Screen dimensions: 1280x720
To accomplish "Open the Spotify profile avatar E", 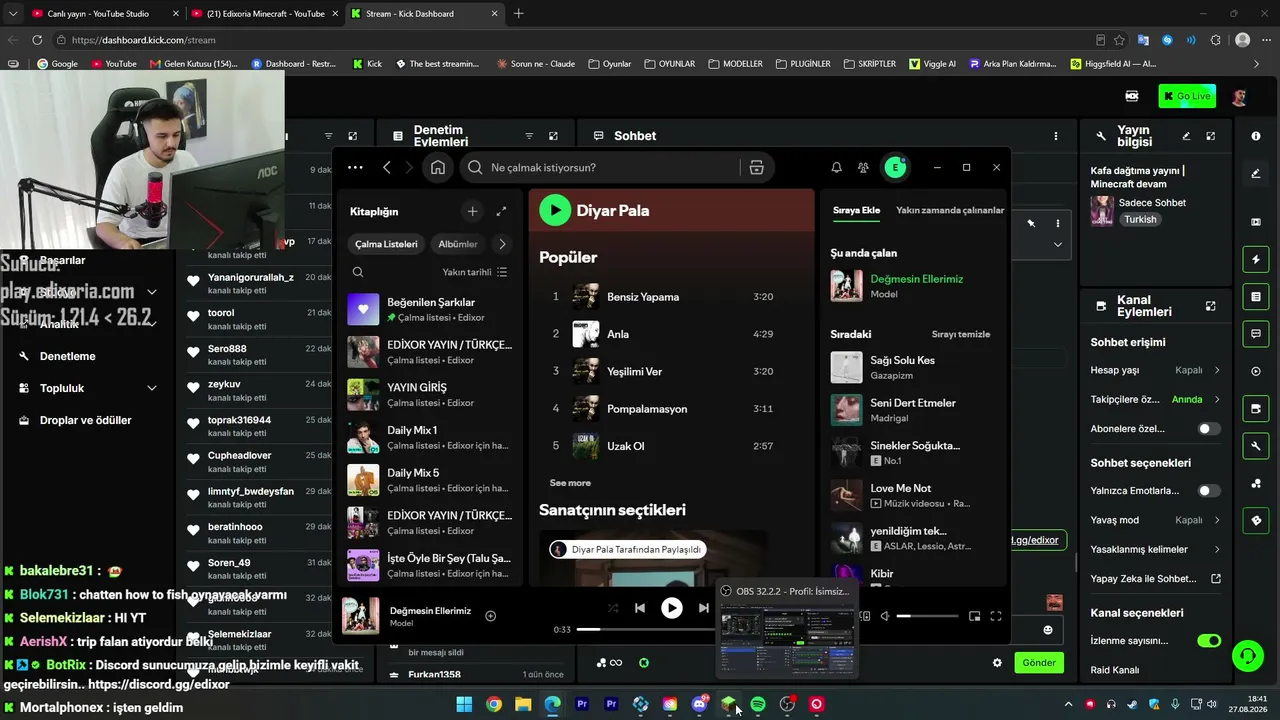I will point(895,168).
